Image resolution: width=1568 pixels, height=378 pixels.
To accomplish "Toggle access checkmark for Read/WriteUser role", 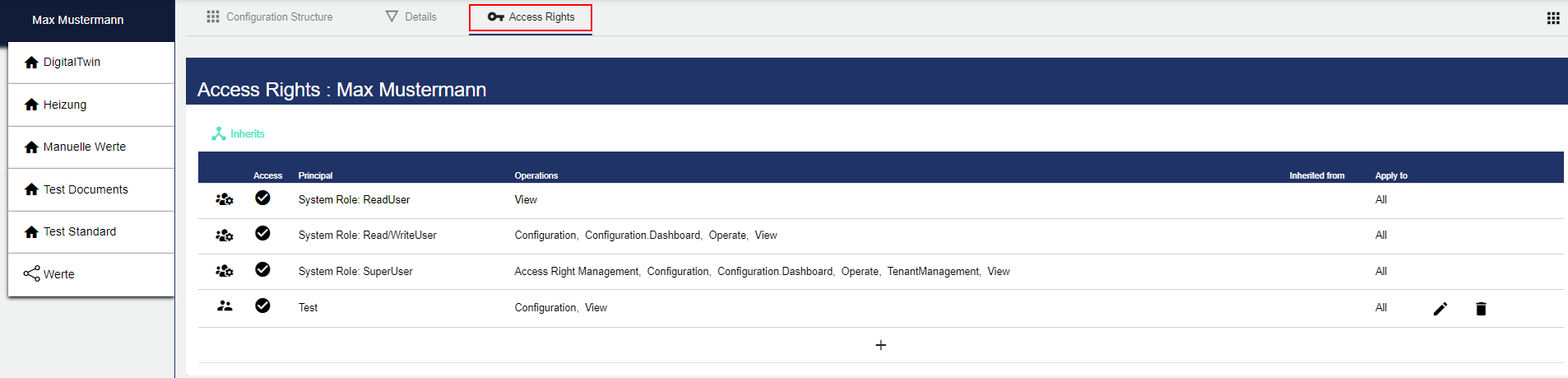I will [262, 233].
